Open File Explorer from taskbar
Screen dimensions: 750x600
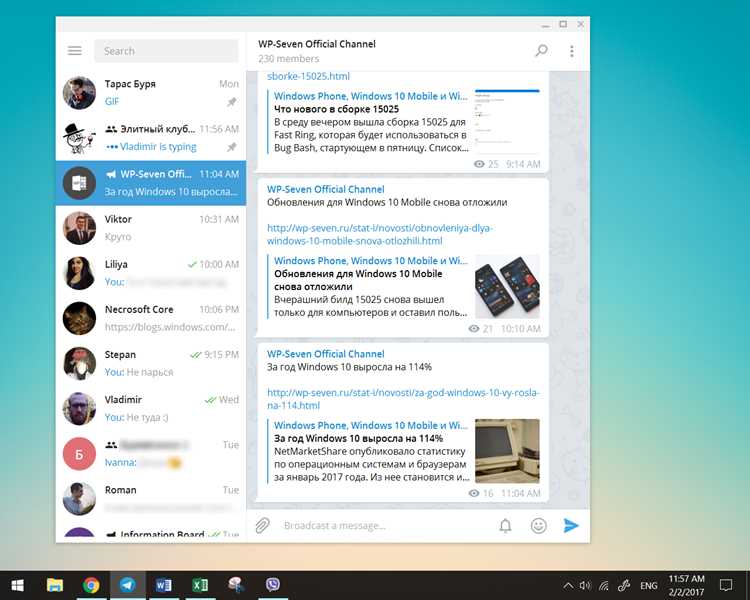[55, 585]
